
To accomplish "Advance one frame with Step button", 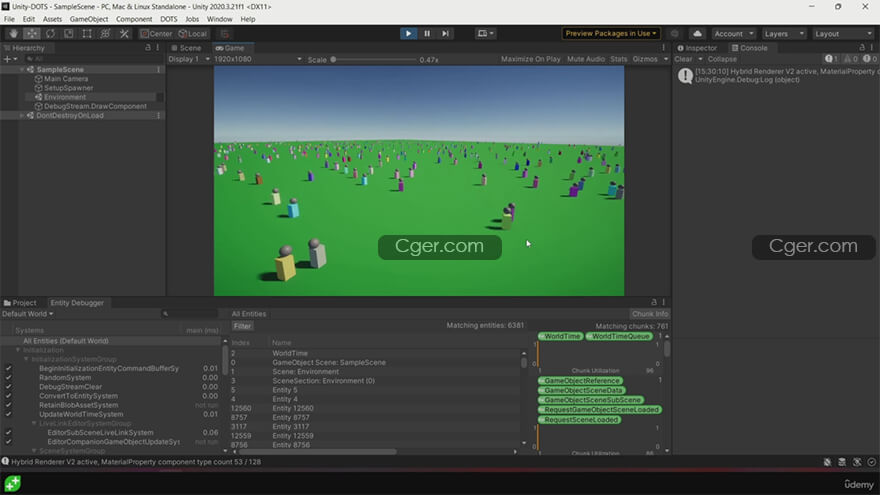I will tap(445, 34).
